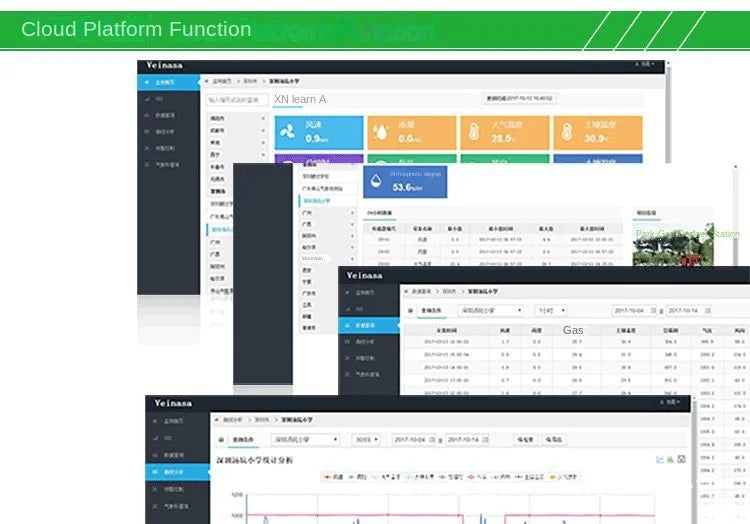Click the export button beside query button
The width and height of the screenshot is (750, 524).
point(553,439)
